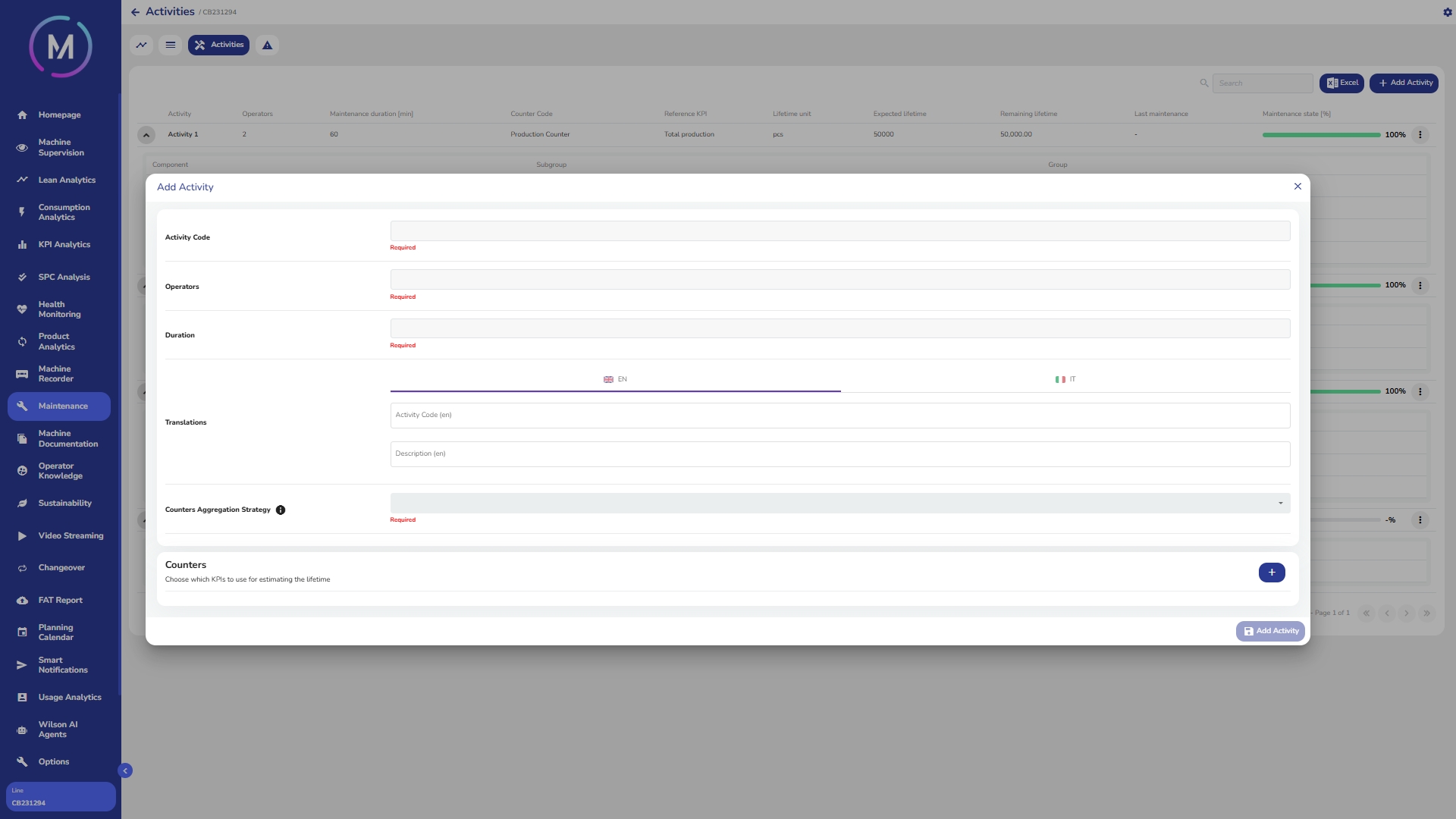
Task: Close the Add Activity dialog
Action: coord(1298,187)
